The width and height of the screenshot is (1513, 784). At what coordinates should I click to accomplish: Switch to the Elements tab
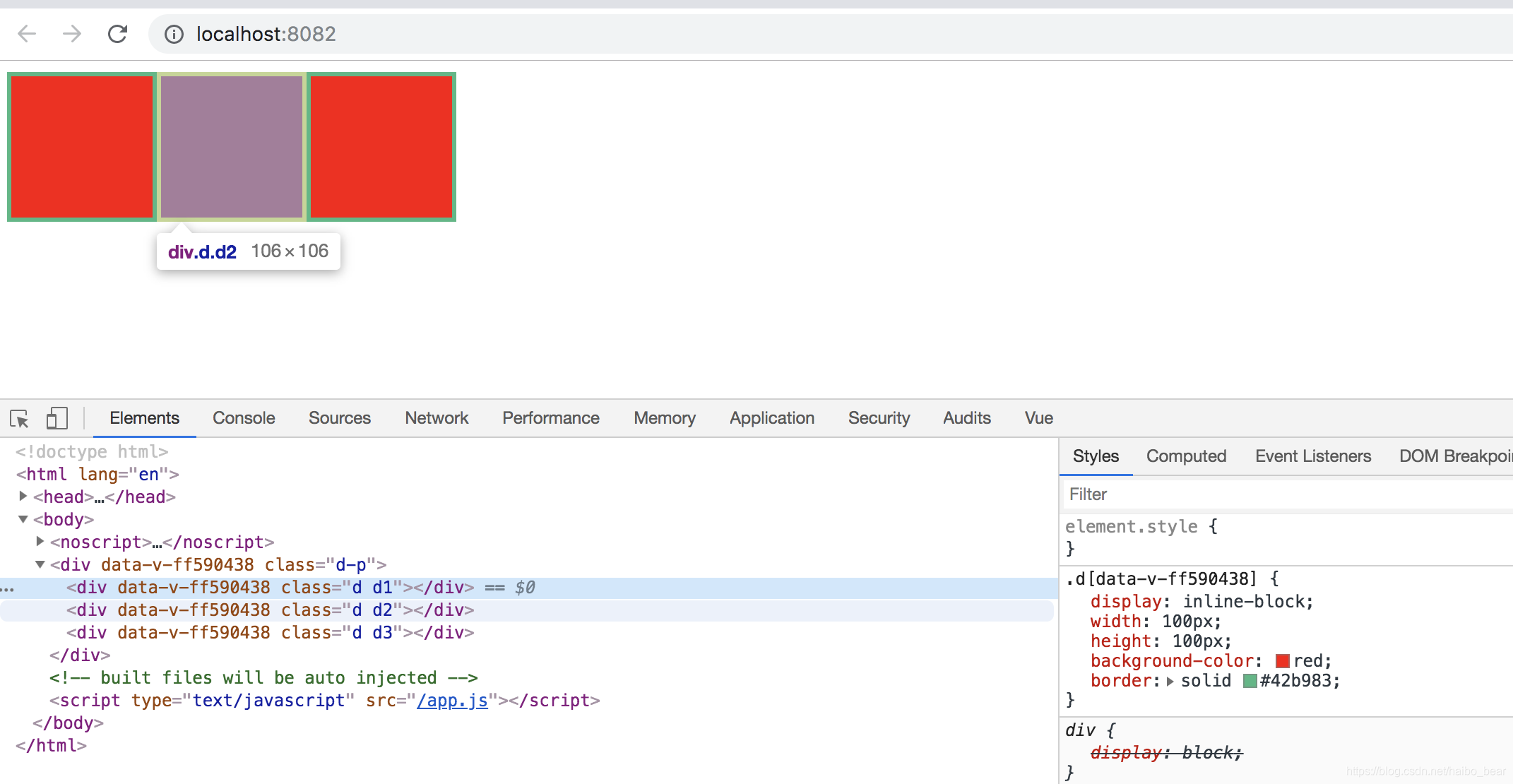(144, 418)
